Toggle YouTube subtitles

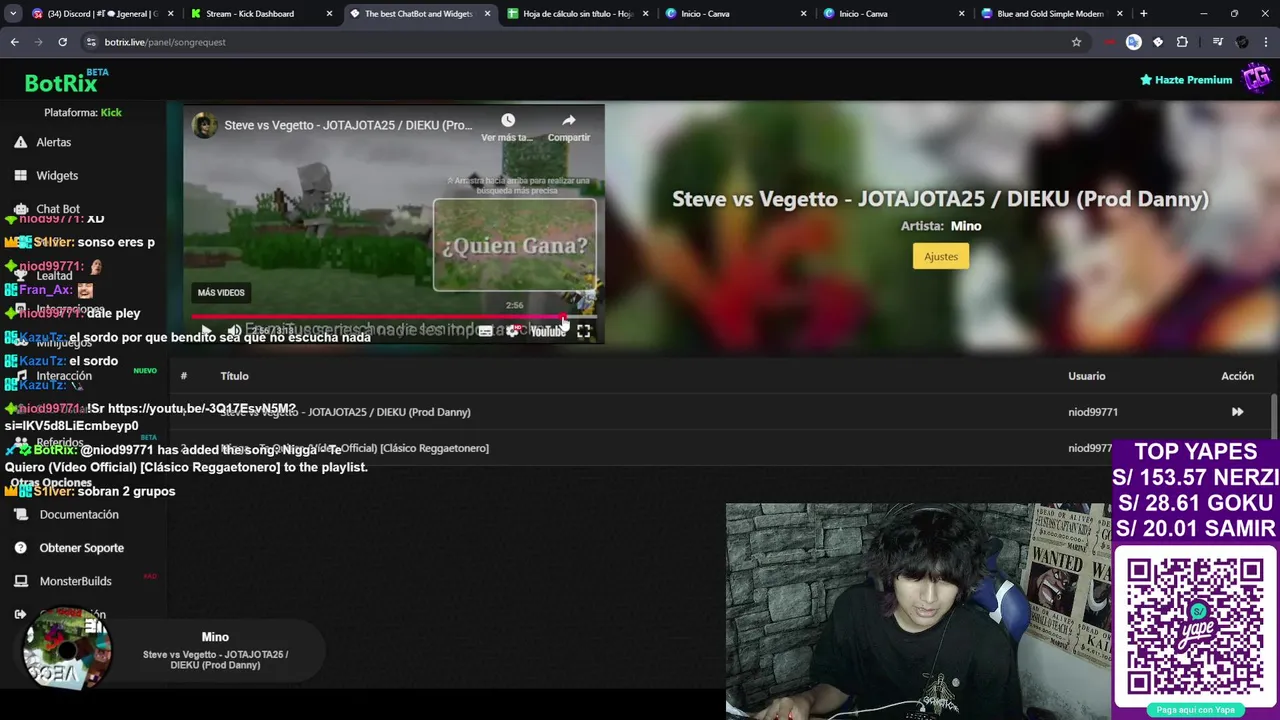(485, 331)
